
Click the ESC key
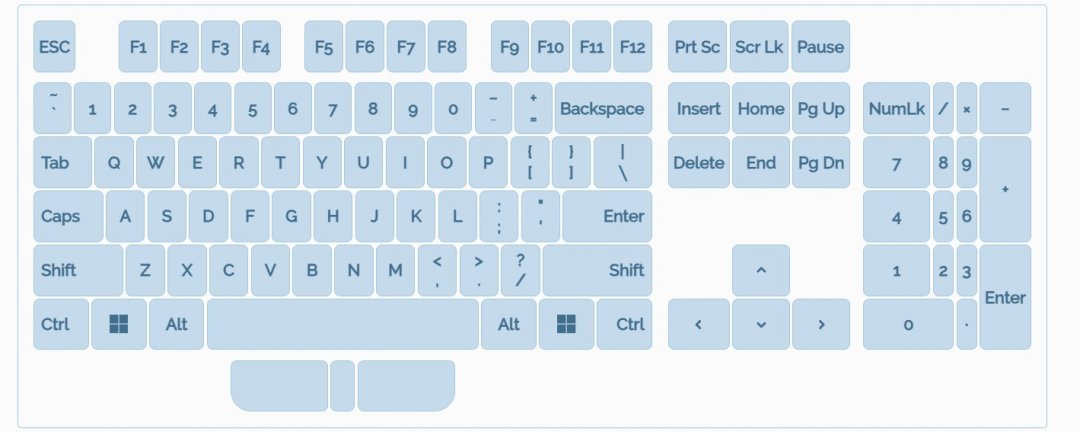(x=54, y=47)
